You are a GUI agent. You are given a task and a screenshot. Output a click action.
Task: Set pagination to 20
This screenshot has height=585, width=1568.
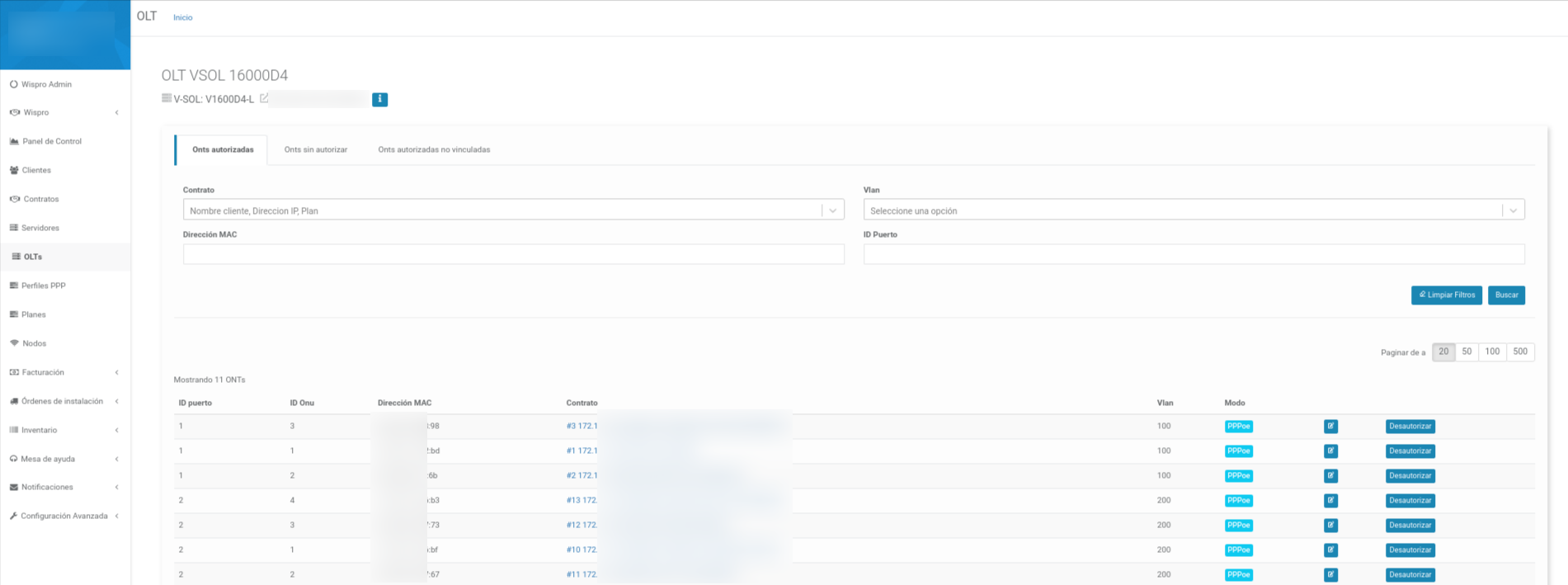(1443, 351)
